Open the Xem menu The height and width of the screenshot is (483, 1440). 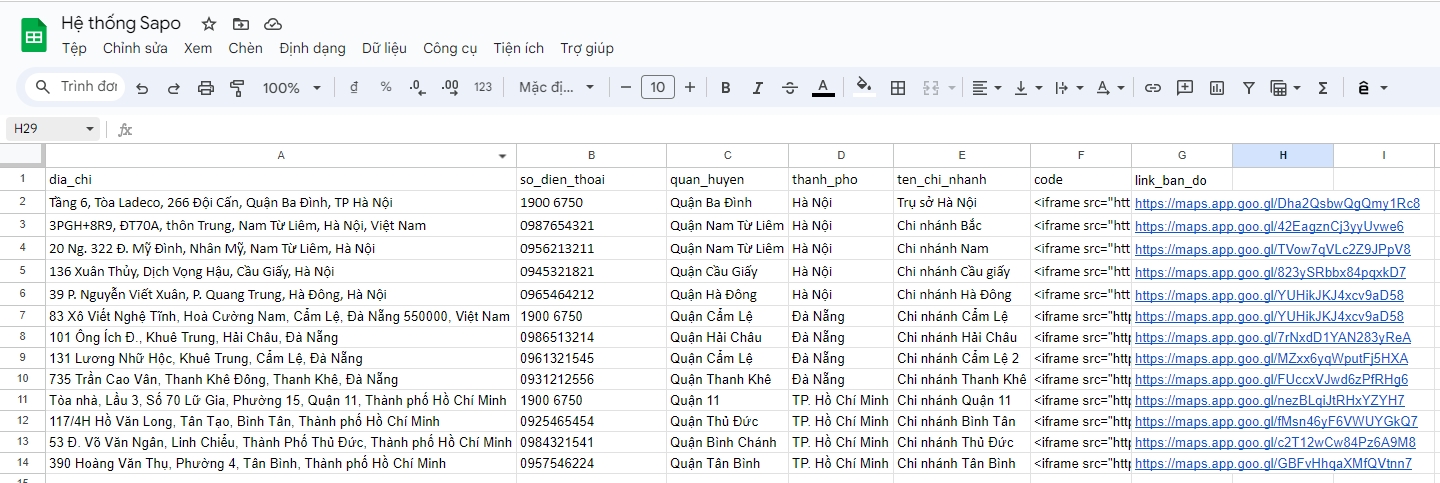tap(198, 48)
